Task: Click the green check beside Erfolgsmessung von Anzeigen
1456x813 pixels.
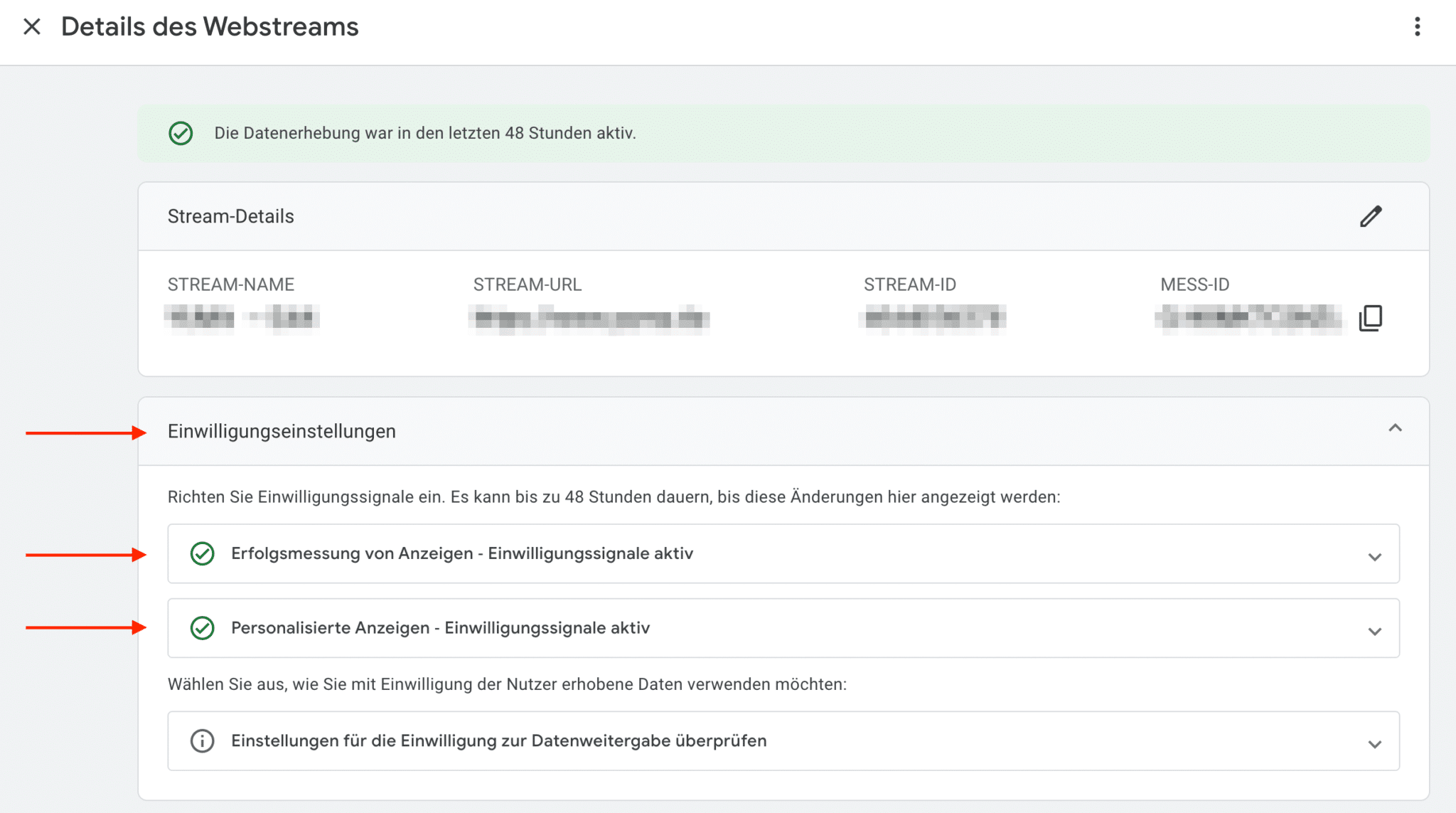Action: (x=203, y=553)
